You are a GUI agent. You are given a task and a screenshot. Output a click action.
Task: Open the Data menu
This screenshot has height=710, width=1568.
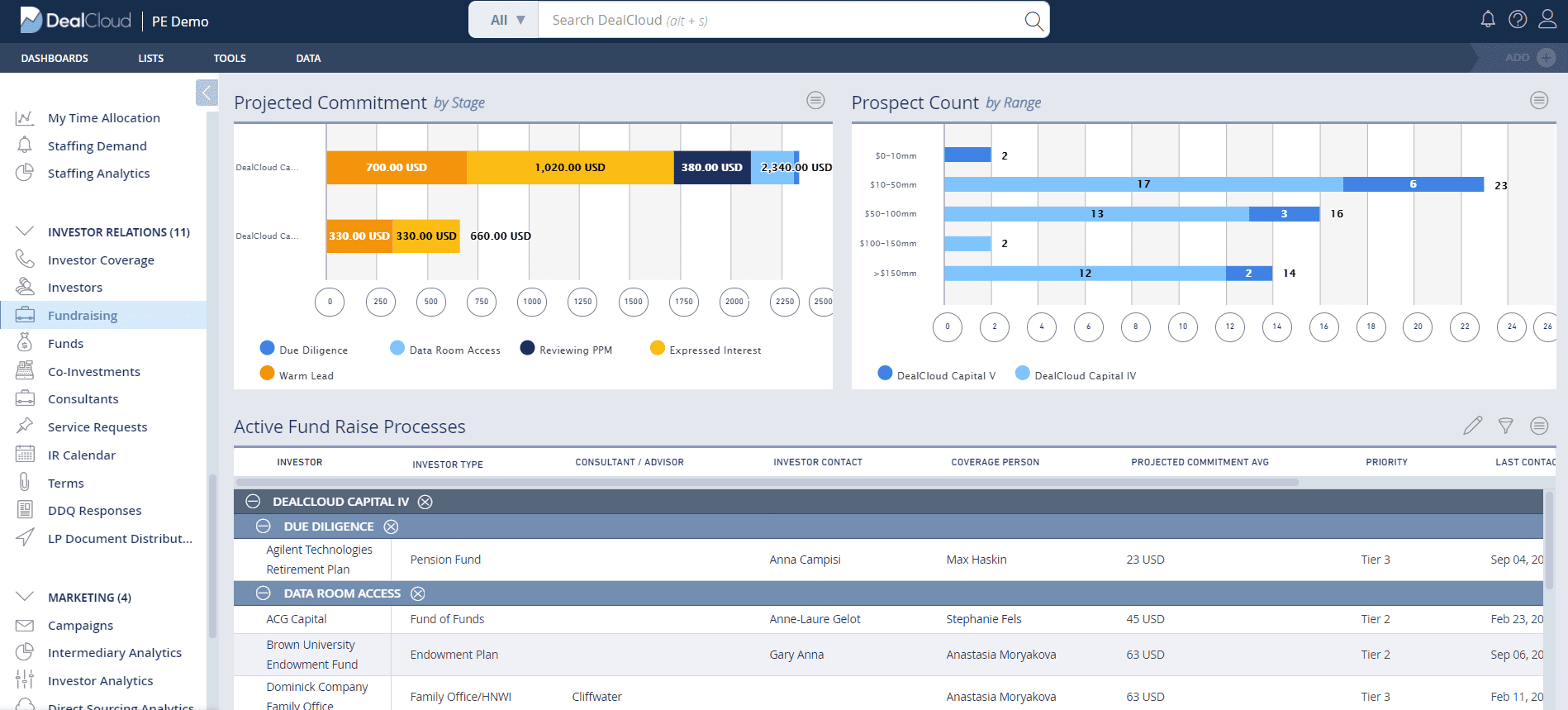pos(308,58)
